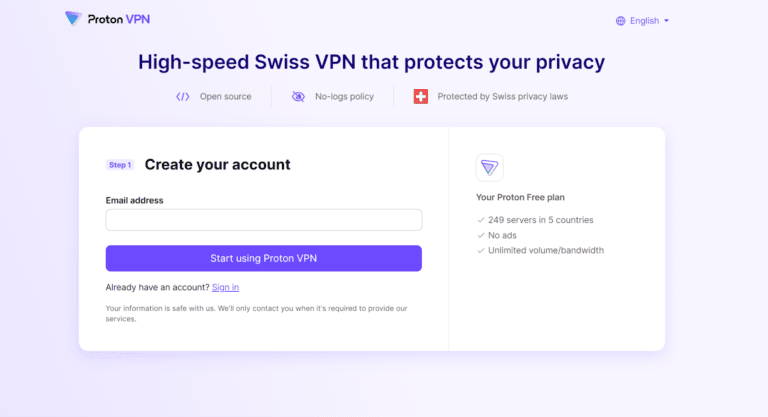Click the Email address input field
The width and height of the screenshot is (768, 417).
pyautogui.click(x=264, y=220)
